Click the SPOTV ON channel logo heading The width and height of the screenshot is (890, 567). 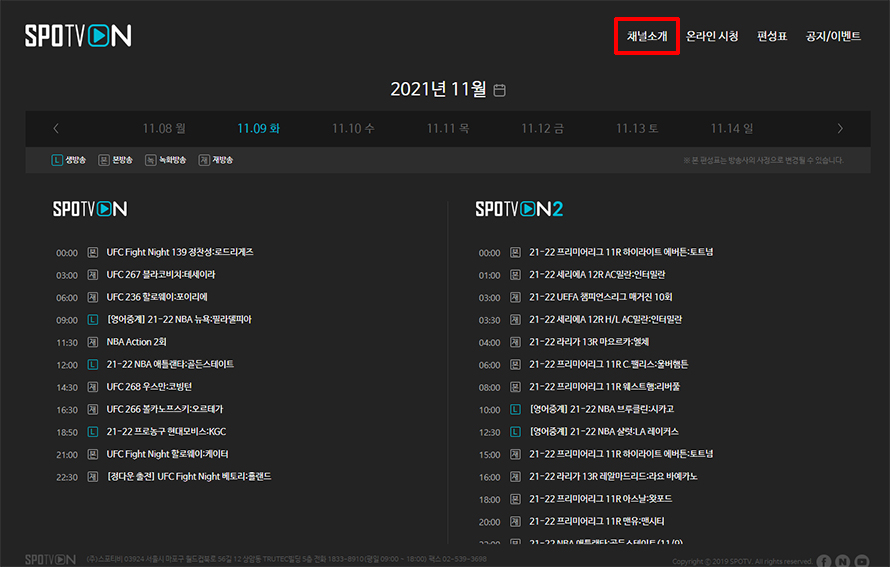tap(90, 209)
